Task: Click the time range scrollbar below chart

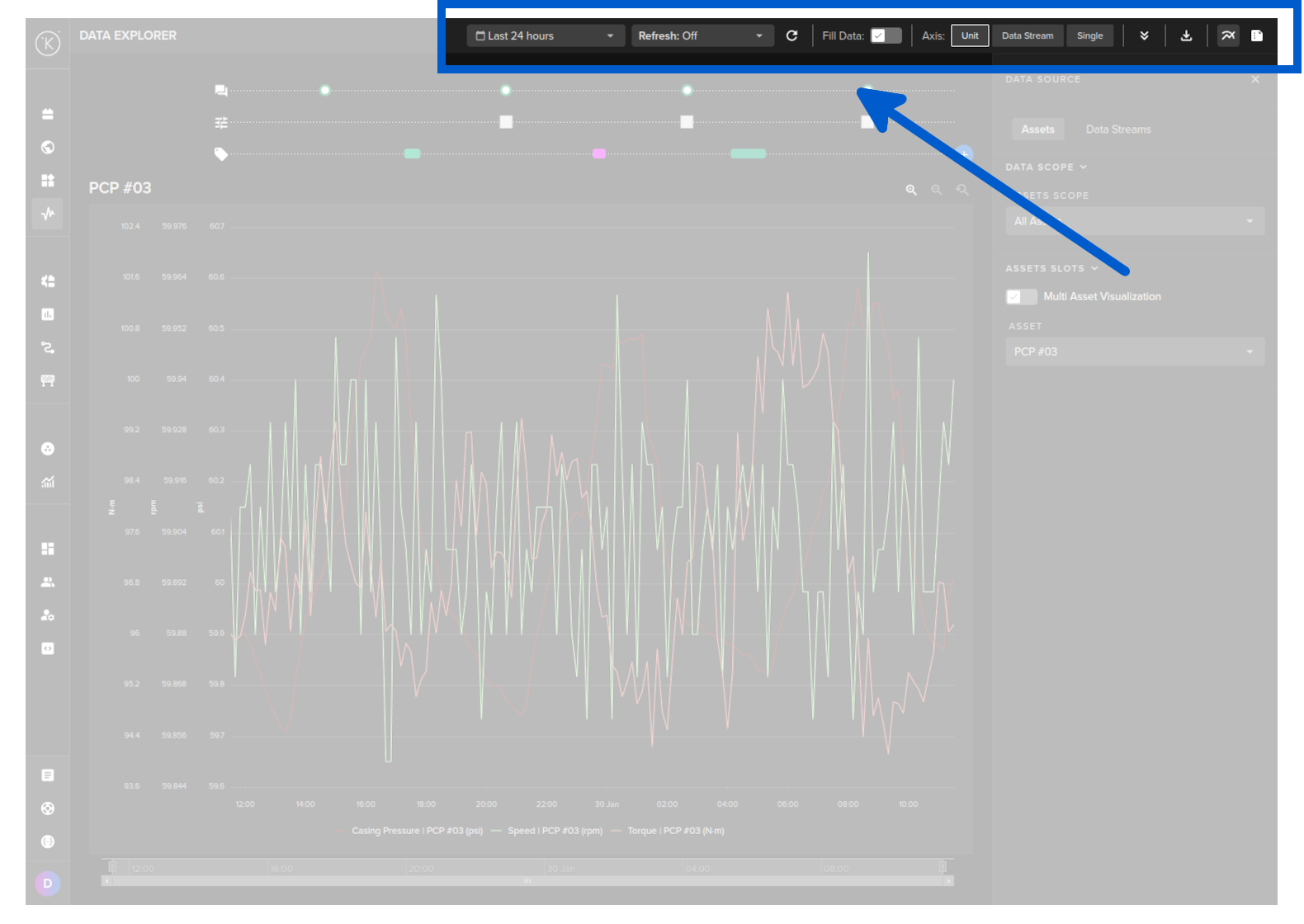Action: point(527,881)
